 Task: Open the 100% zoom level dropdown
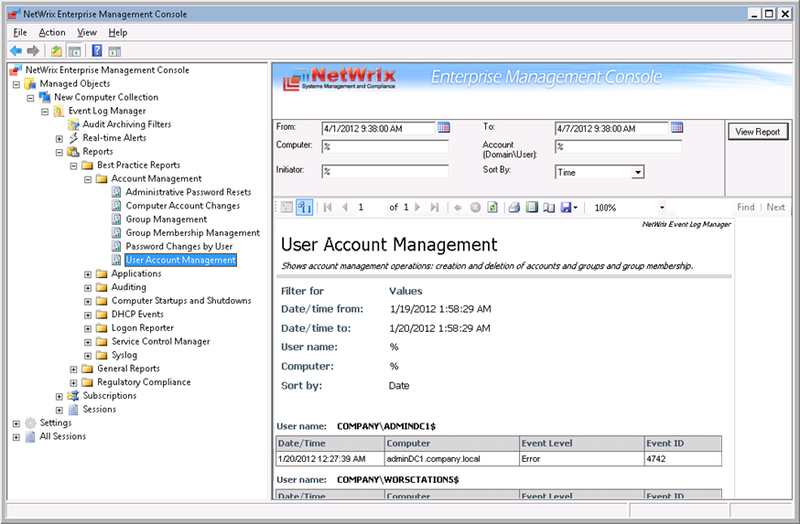point(662,207)
